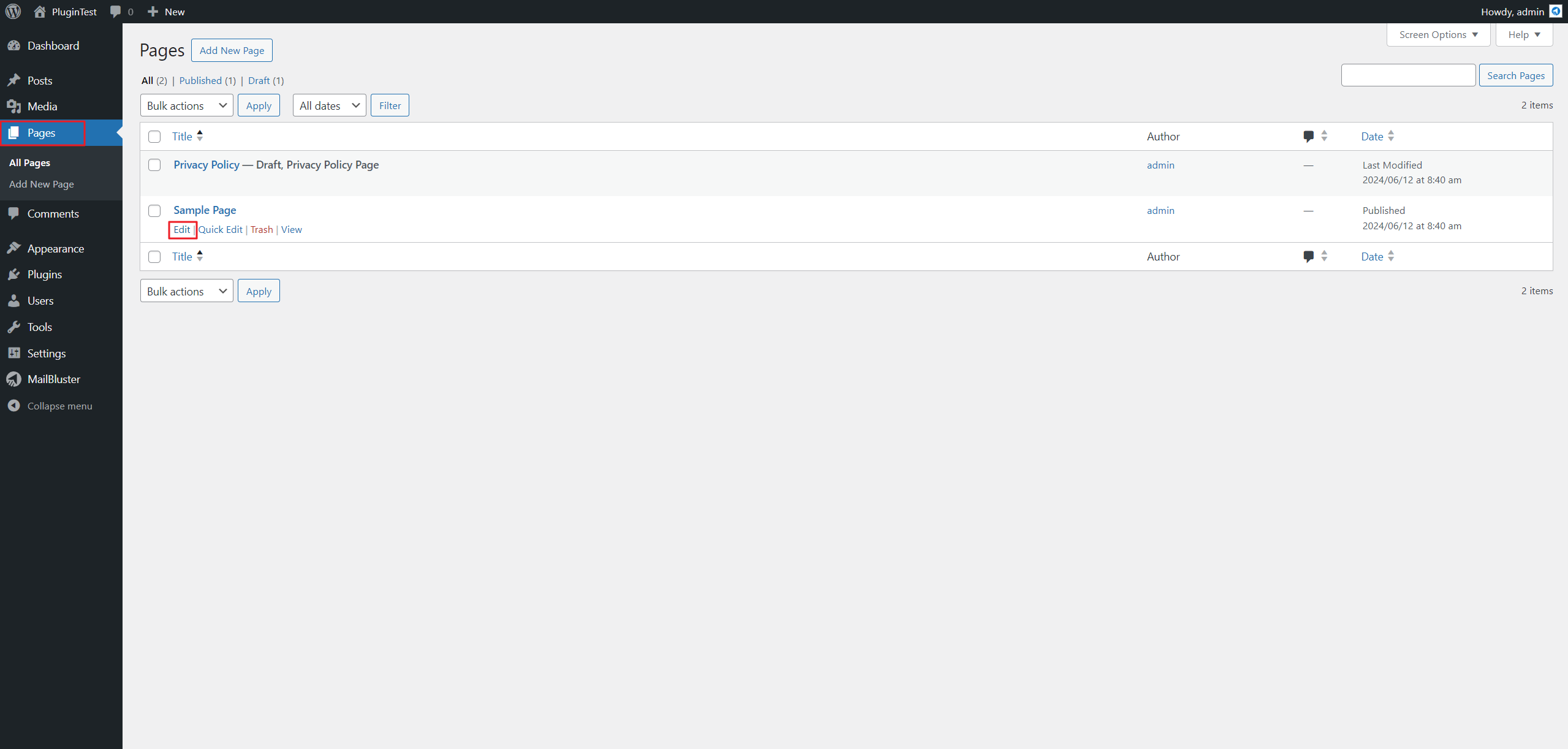This screenshot has width=1568, height=749.
Task: Open the Settings menu item
Action: [x=46, y=353]
